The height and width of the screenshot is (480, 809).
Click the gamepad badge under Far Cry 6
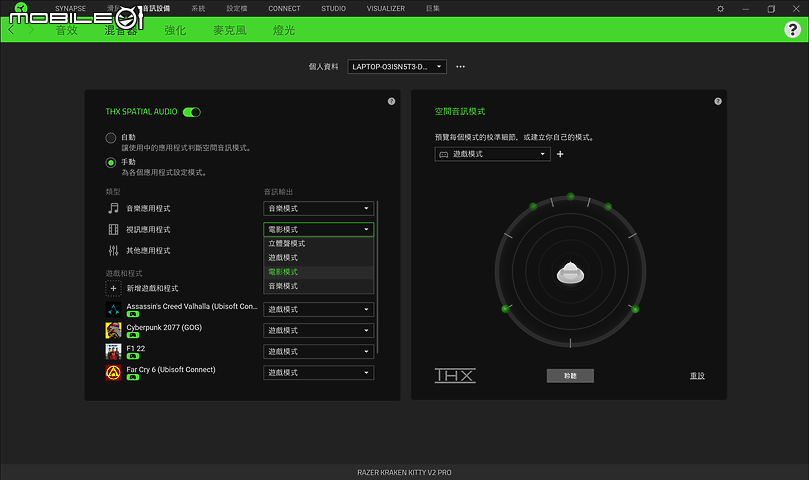(133, 377)
